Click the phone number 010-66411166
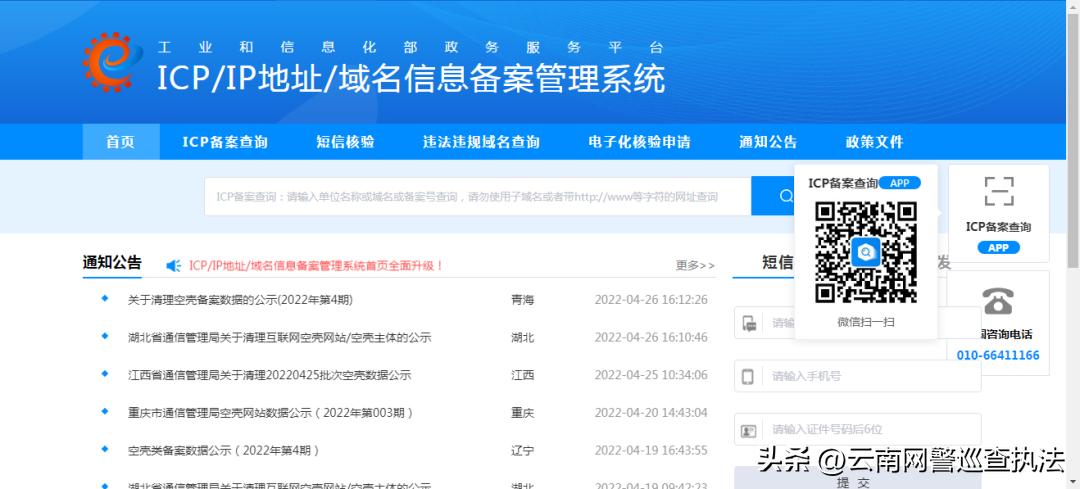 tap(998, 355)
